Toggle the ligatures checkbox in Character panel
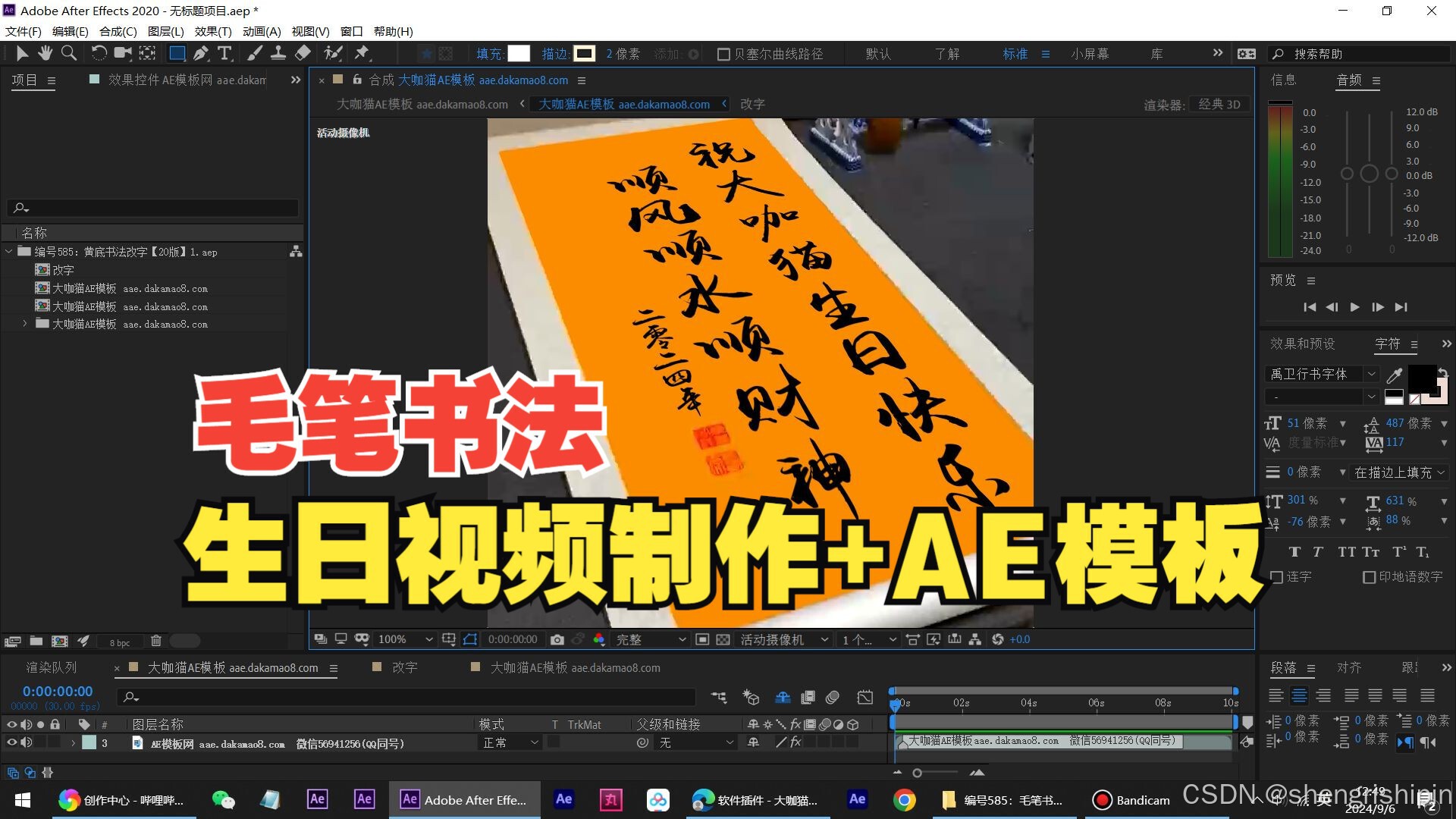The image size is (1456, 819). pos(1277,577)
